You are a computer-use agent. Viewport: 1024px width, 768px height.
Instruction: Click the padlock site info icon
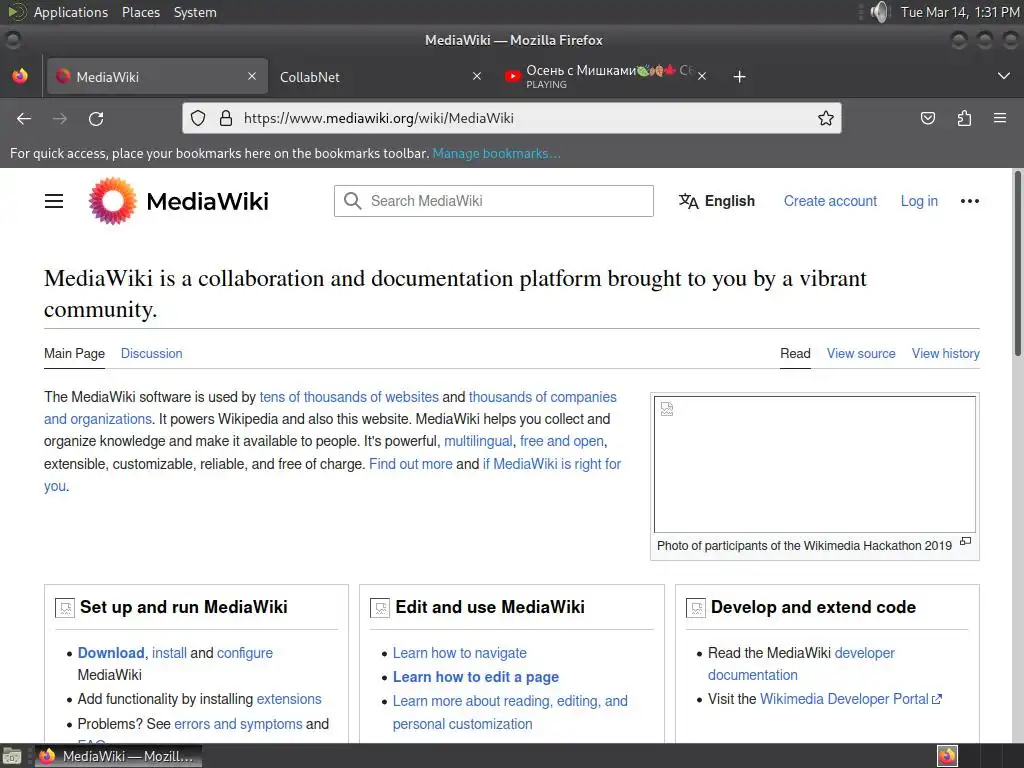(x=226, y=118)
